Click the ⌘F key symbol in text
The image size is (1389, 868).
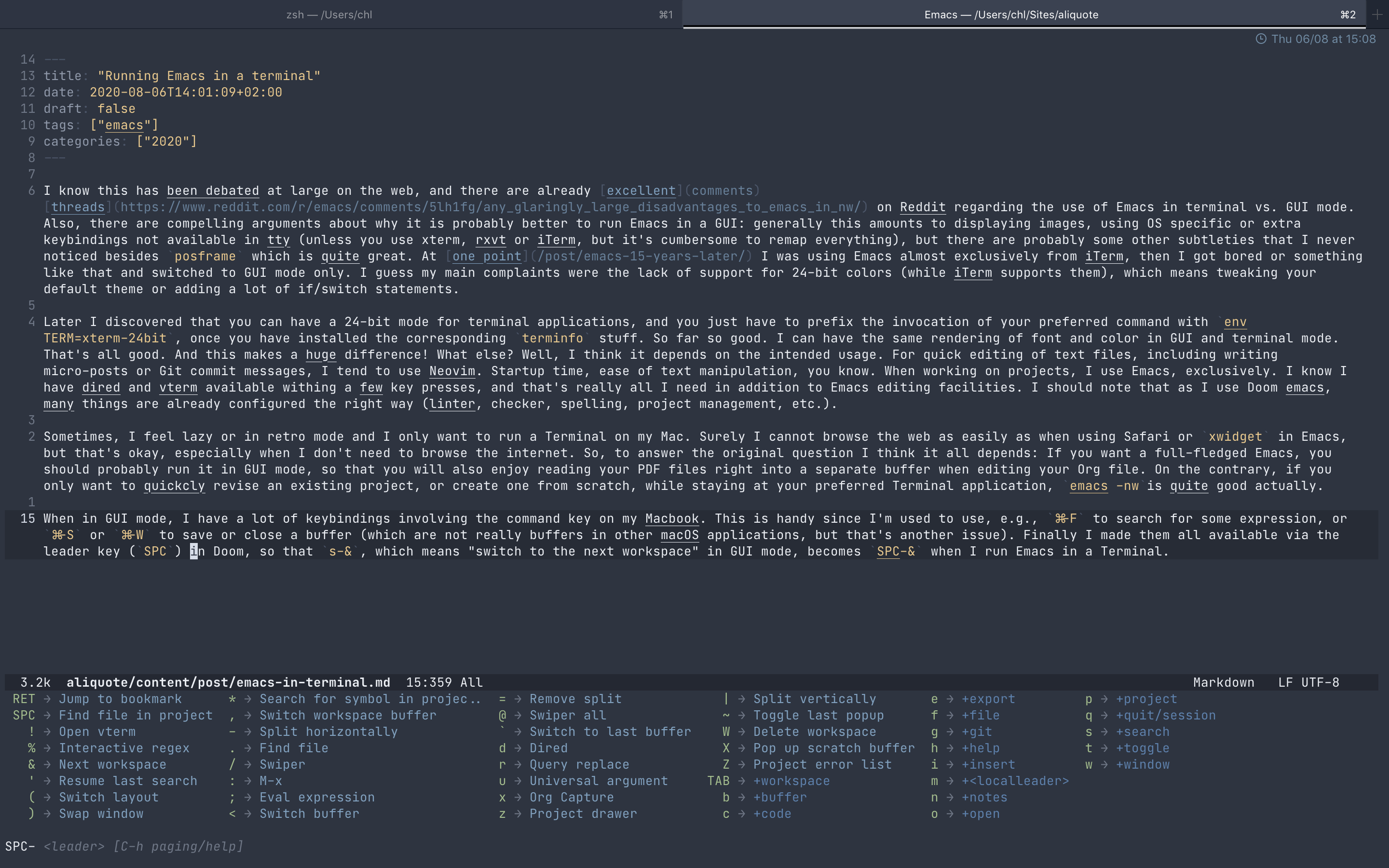(x=1065, y=519)
